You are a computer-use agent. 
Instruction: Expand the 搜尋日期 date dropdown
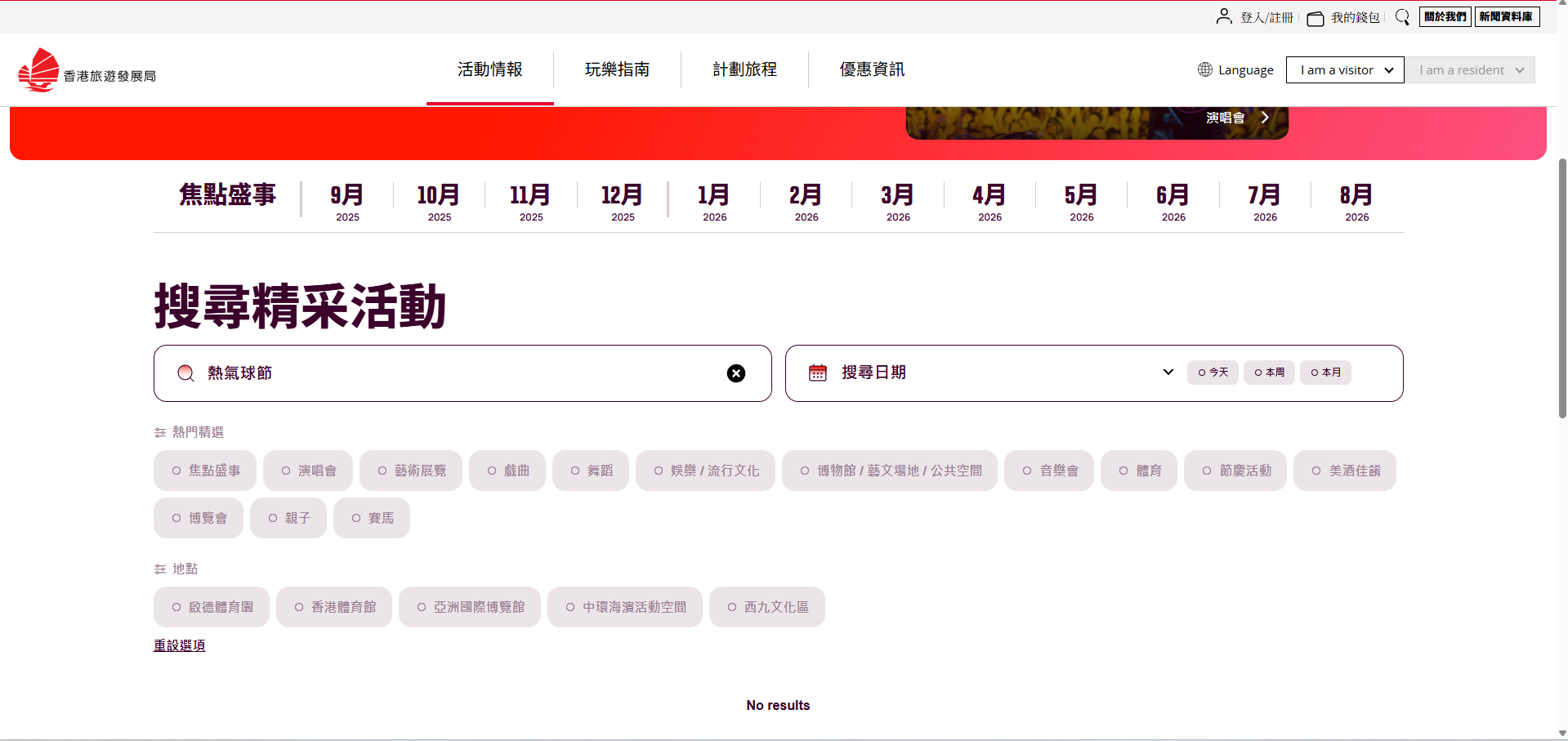pyautogui.click(x=1168, y=373)
